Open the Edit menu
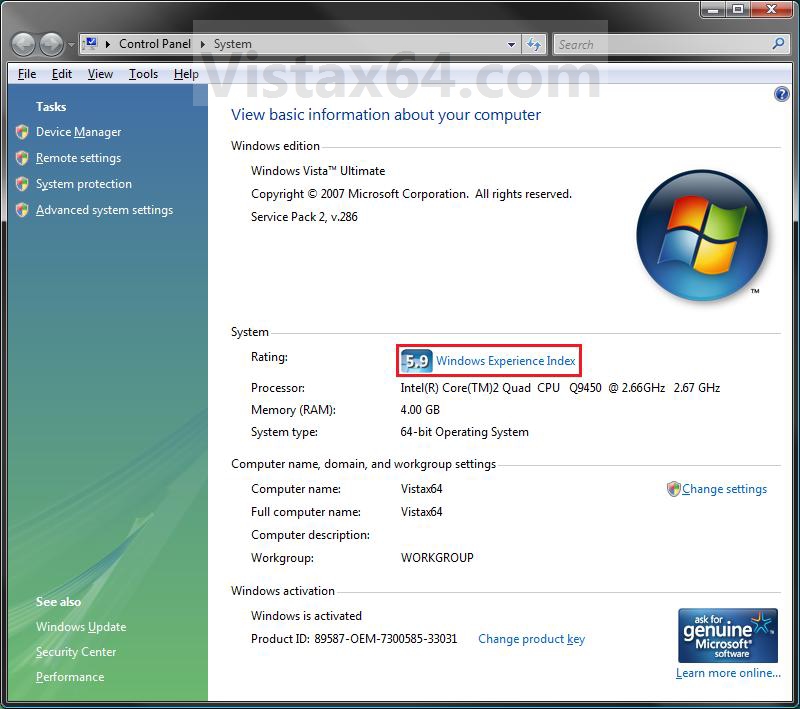800x709 pixels. [x=62, y=74]
